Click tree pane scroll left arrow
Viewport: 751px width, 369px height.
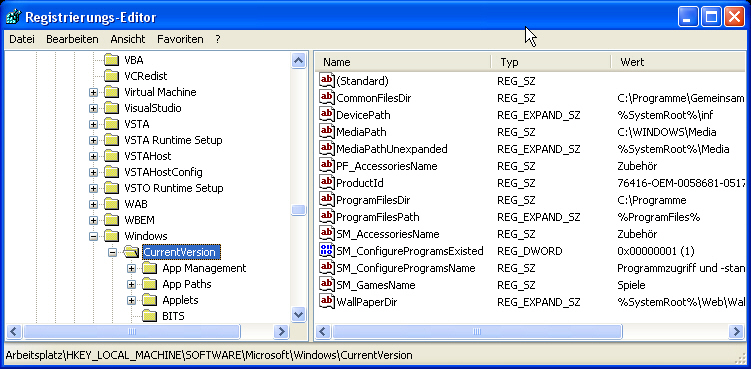click(x=13, y=331)
